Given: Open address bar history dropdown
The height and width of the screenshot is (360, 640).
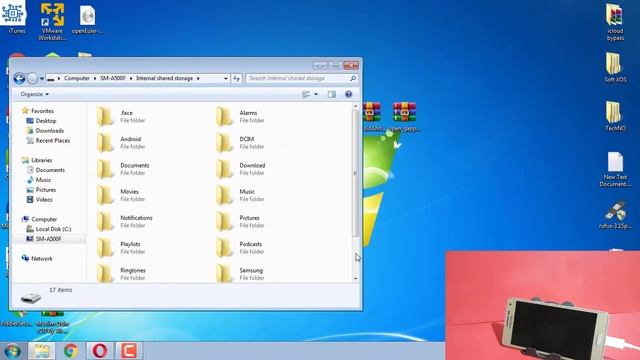Looking at the screenshot, I should pos(226,78).
